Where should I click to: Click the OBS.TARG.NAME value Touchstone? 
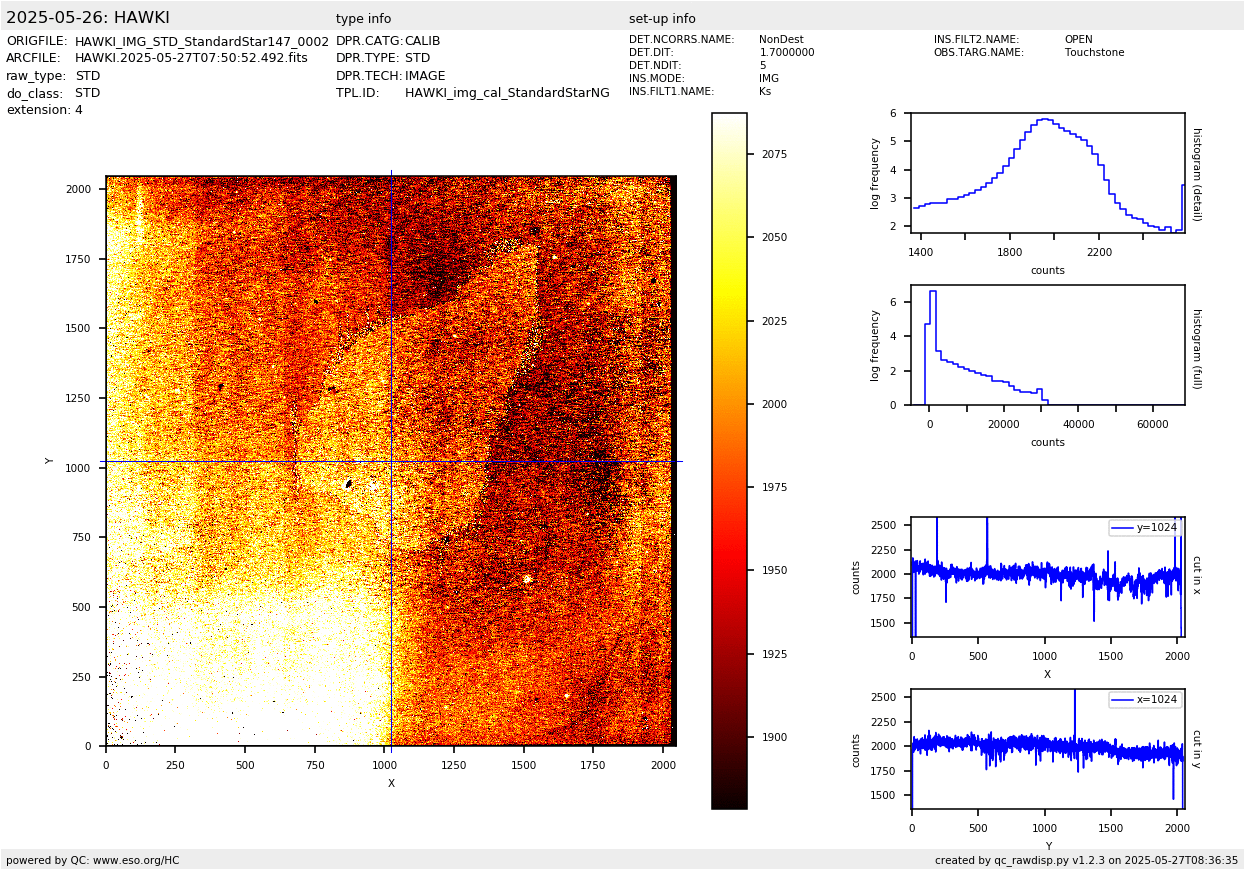point(1094,53)
